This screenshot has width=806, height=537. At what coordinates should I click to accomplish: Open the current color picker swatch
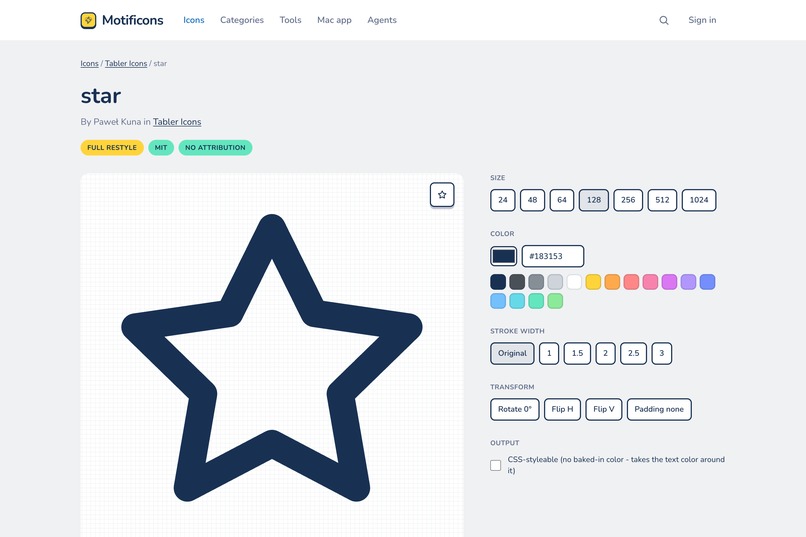point(503,256)
